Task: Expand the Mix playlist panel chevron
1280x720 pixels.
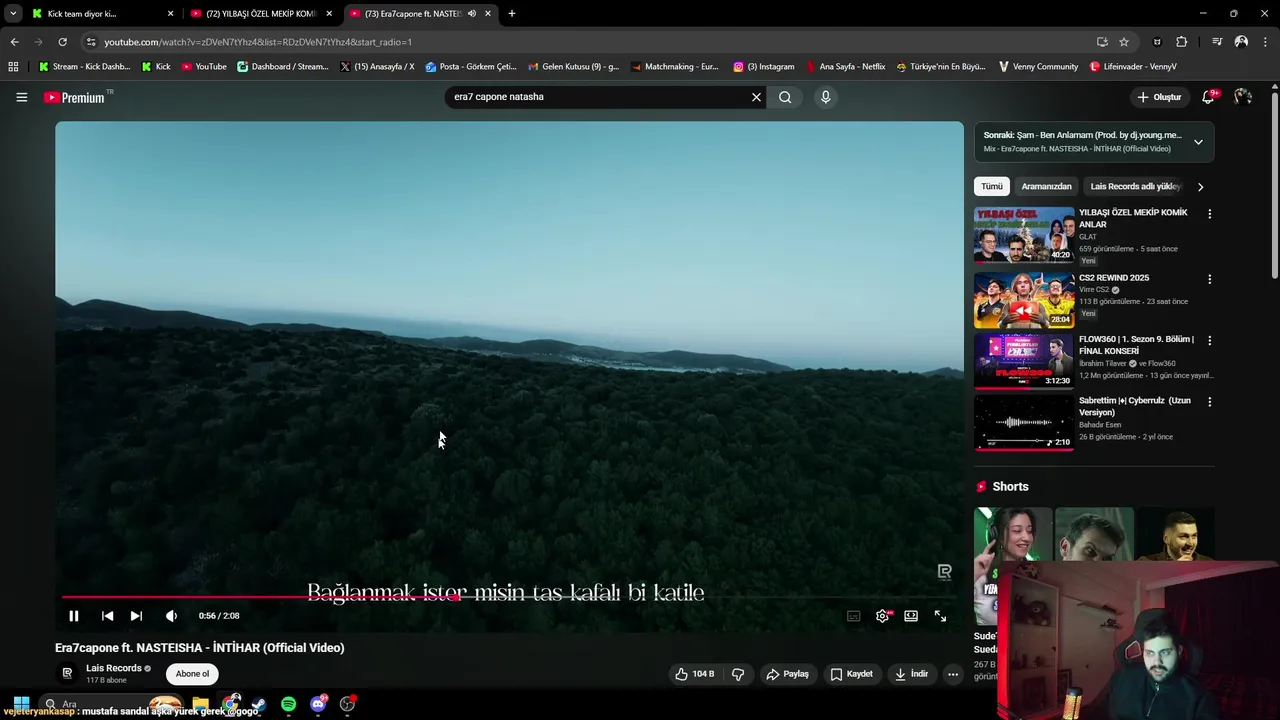Action: click(x=1198, y=142)
